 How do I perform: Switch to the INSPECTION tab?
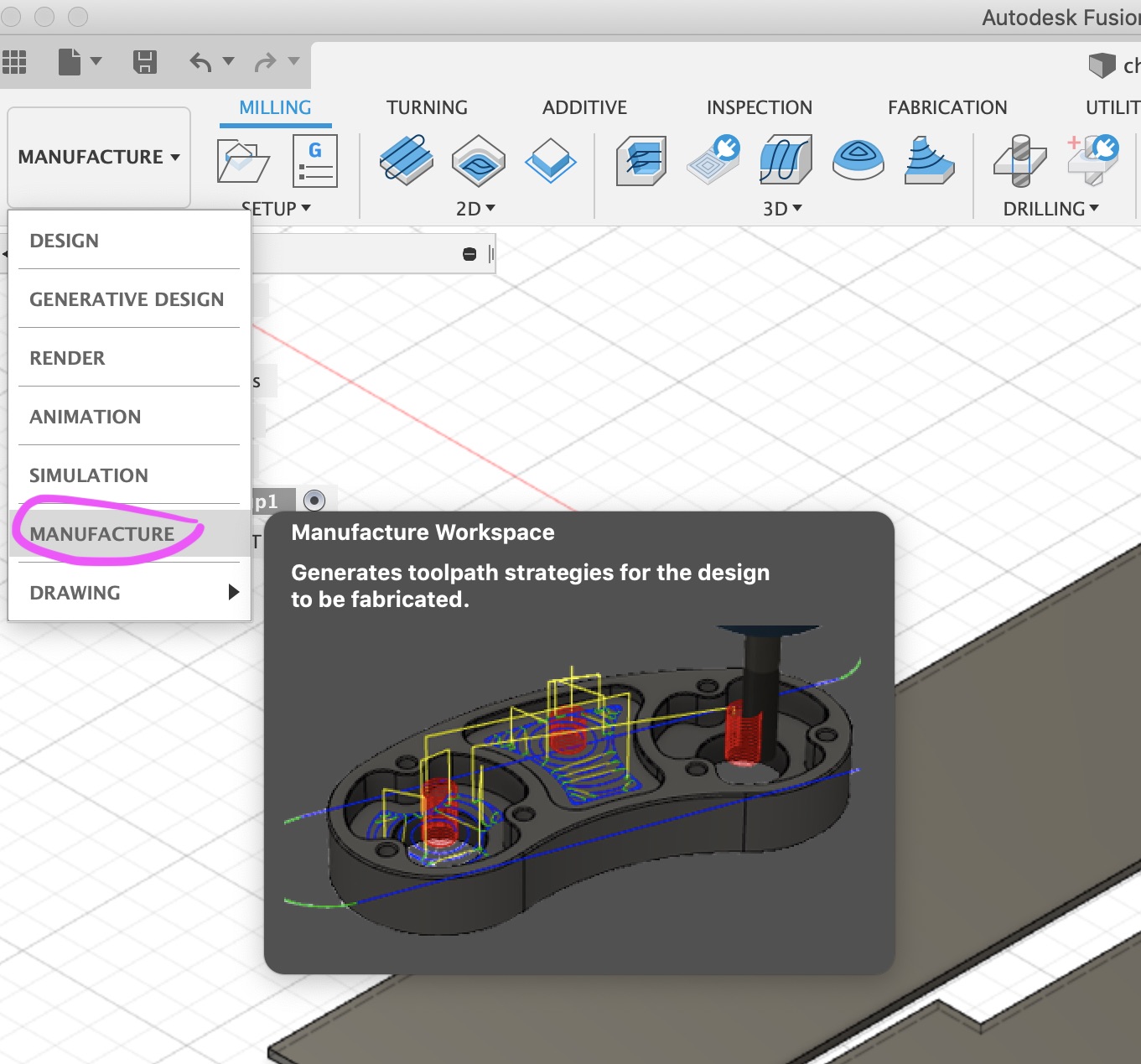click(x=760, y=107)
